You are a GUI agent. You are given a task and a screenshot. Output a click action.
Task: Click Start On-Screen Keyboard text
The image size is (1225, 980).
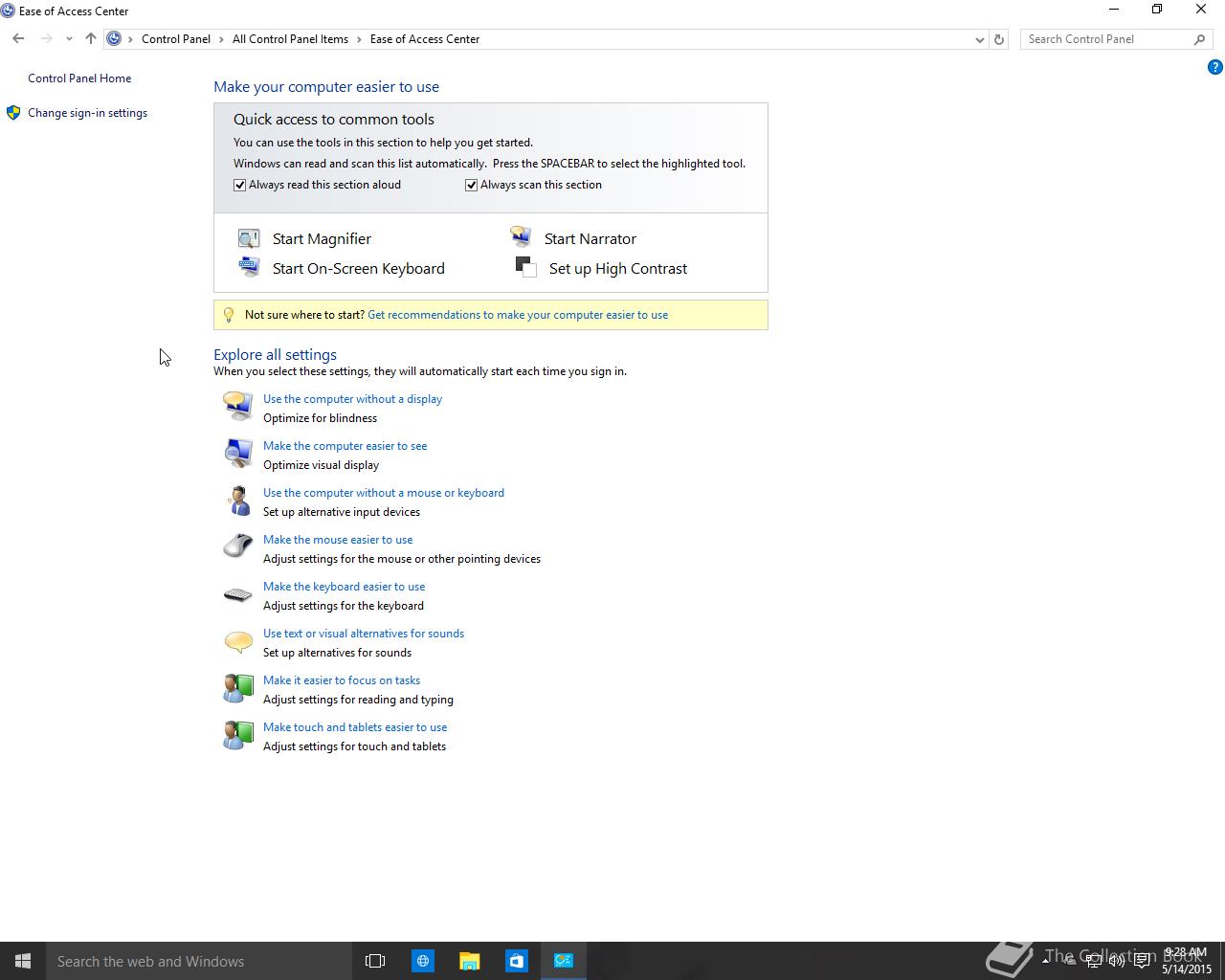coord(359,269)
